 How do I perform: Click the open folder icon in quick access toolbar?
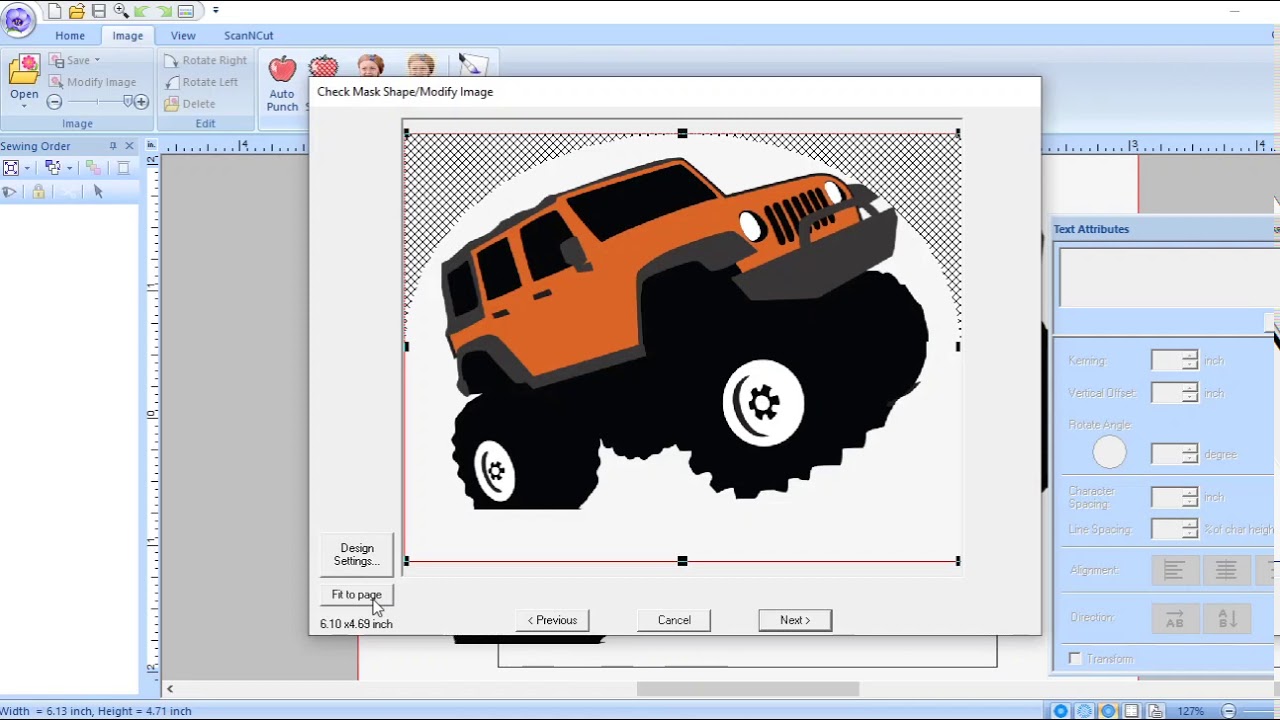coord(76,11)
